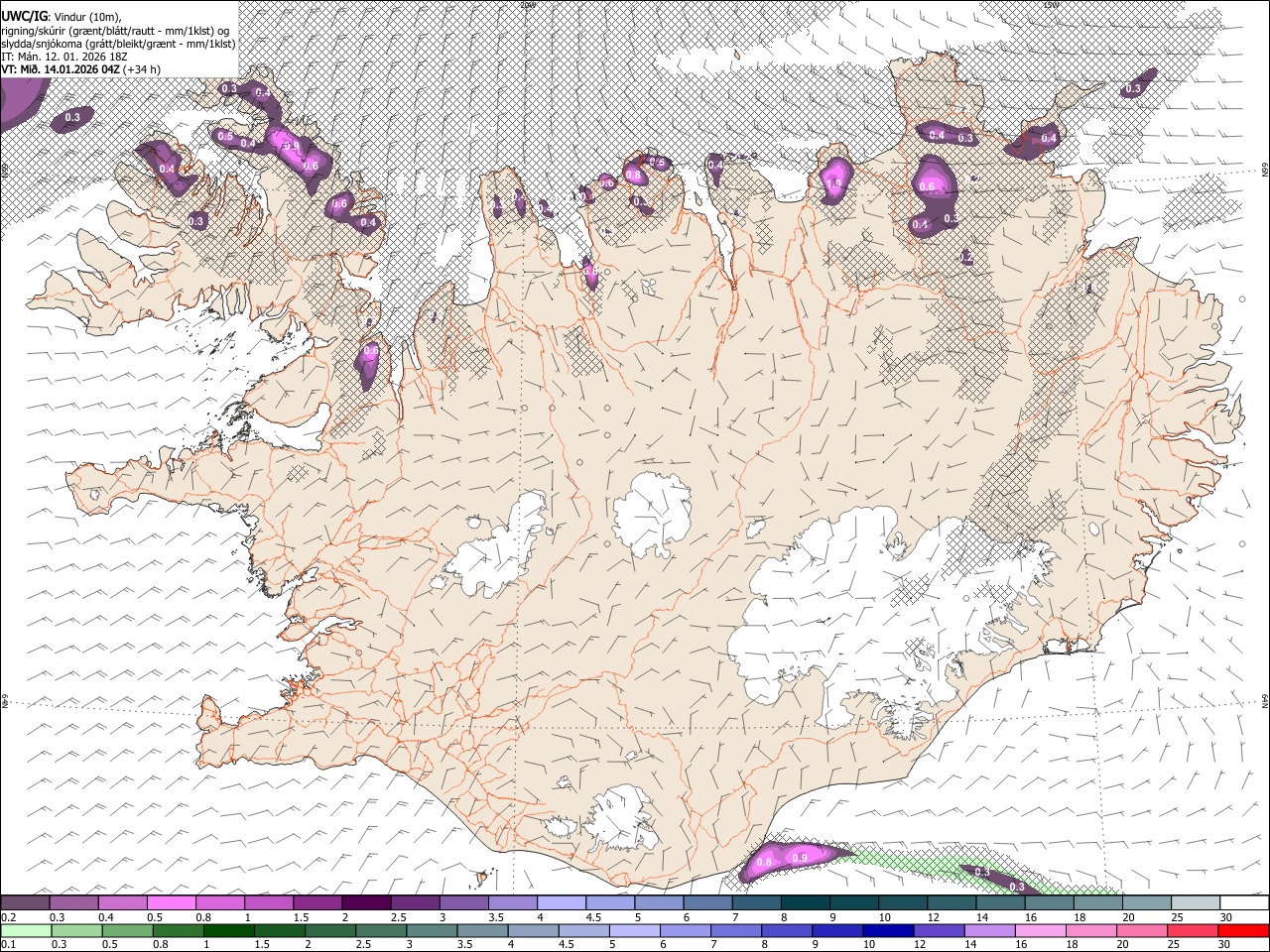
Task: Click the 15W longitude label
Action: 1052,5
